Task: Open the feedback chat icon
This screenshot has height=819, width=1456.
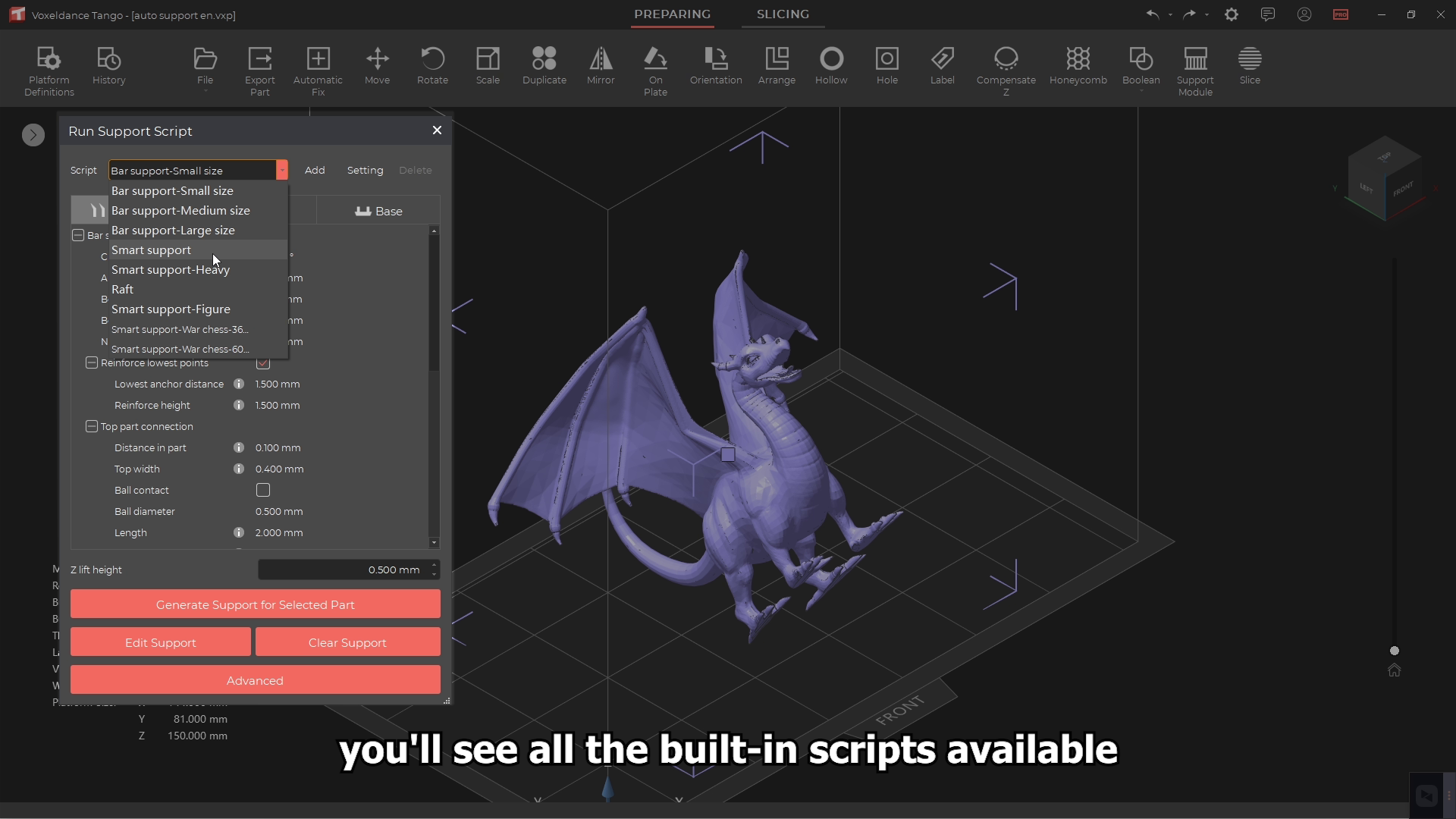Action: click(x=1268, y=14)
